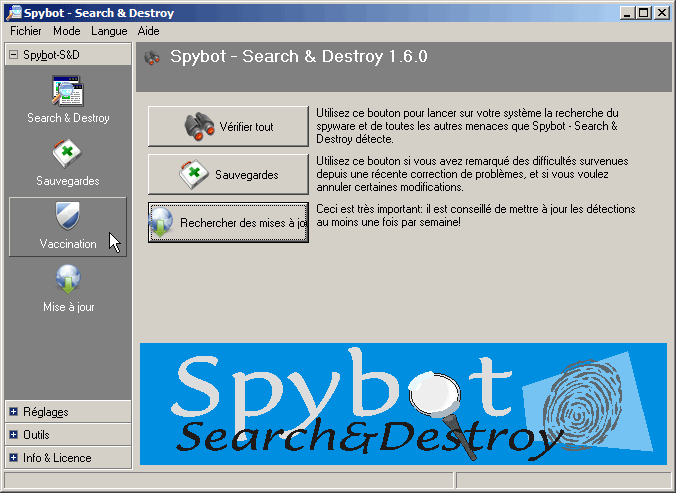Expand the Outils section
This screenshot has height=493, width=676.
pos(14,435)
